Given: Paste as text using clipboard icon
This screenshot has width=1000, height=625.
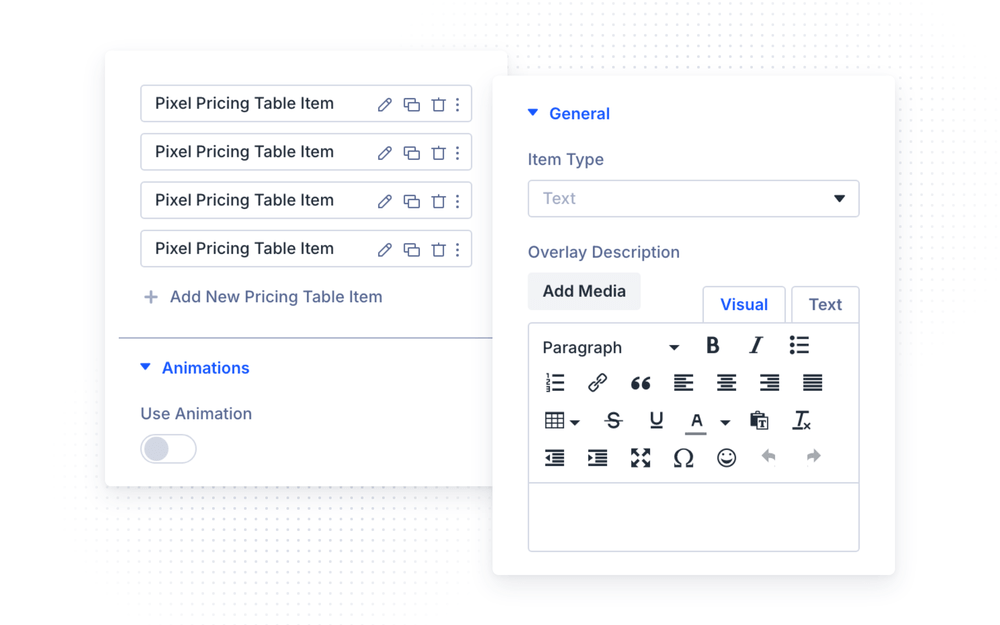Looking at the screenshot, I should point(759,420).
